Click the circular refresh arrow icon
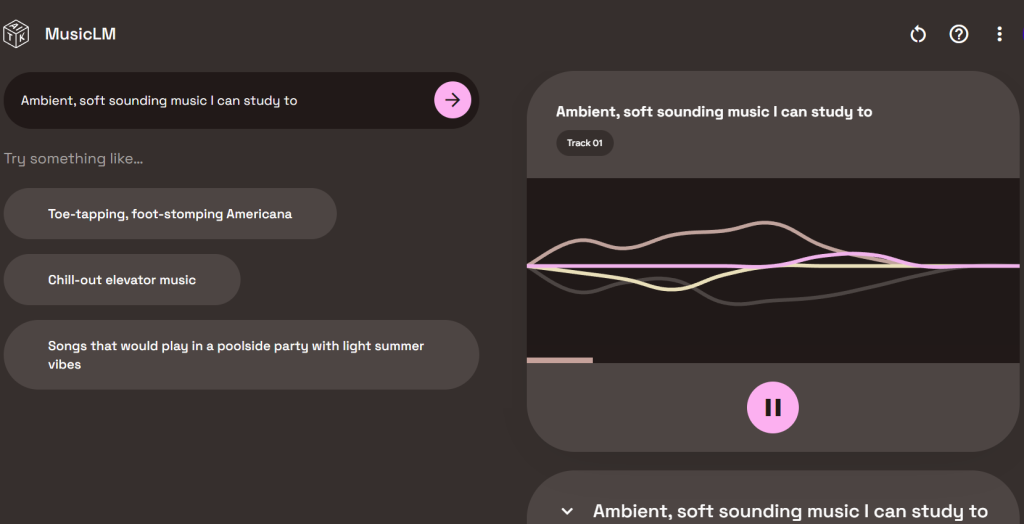 coord(918,34)
